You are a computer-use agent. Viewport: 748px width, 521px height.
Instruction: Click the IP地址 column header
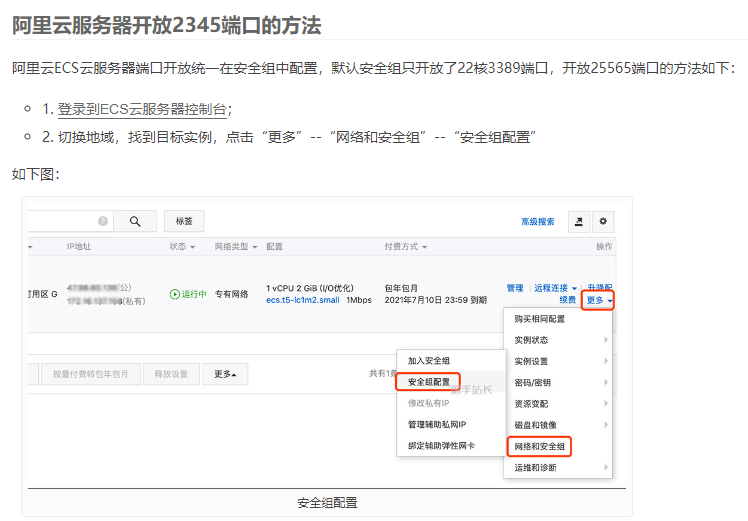[79, 247]
